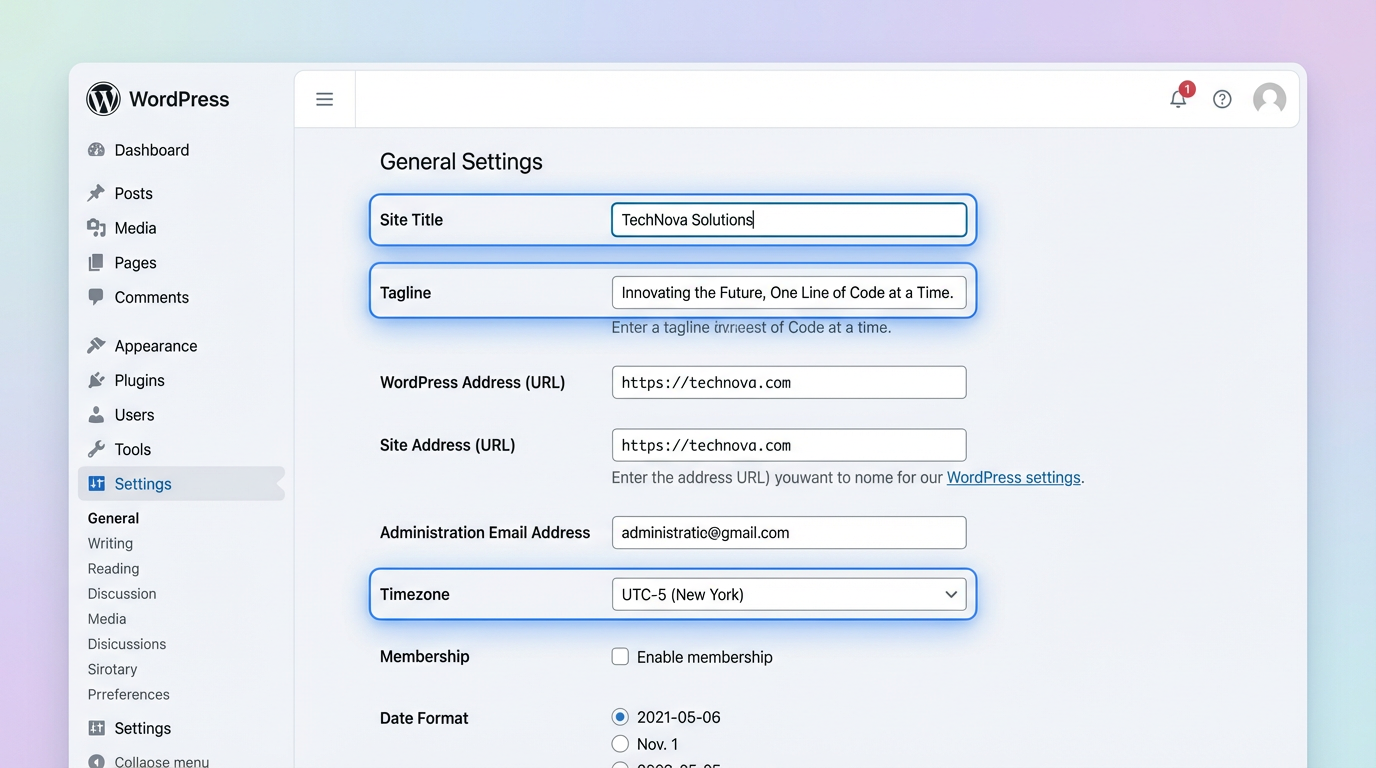
Task: Switch to the Writing settings section
Action: 110,543
